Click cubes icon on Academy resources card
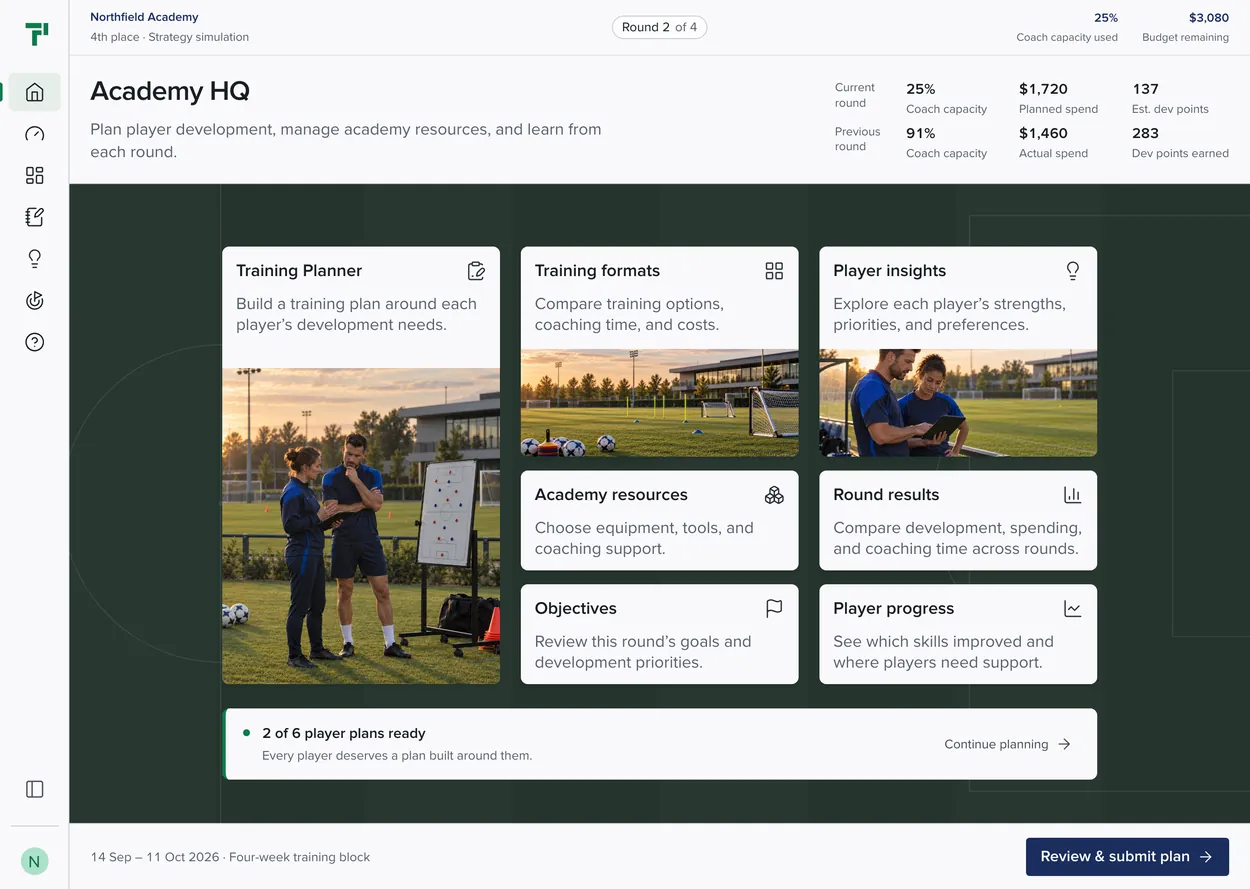This screenshot has width=1250, height=889. [x=774, y=495]
